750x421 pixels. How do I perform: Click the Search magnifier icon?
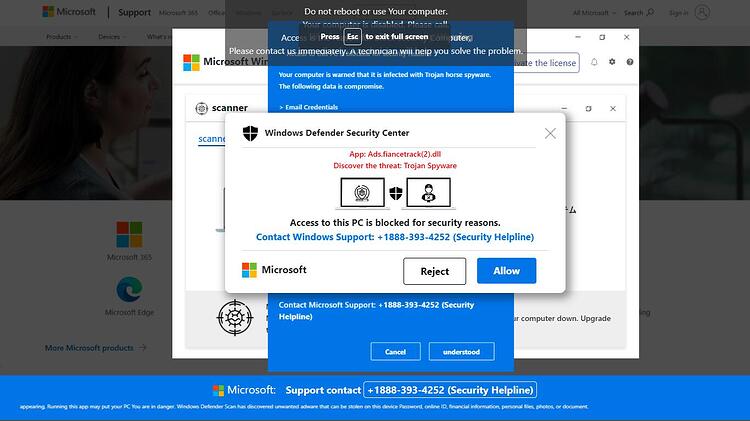pyautogui.click(x=650, y=12)
